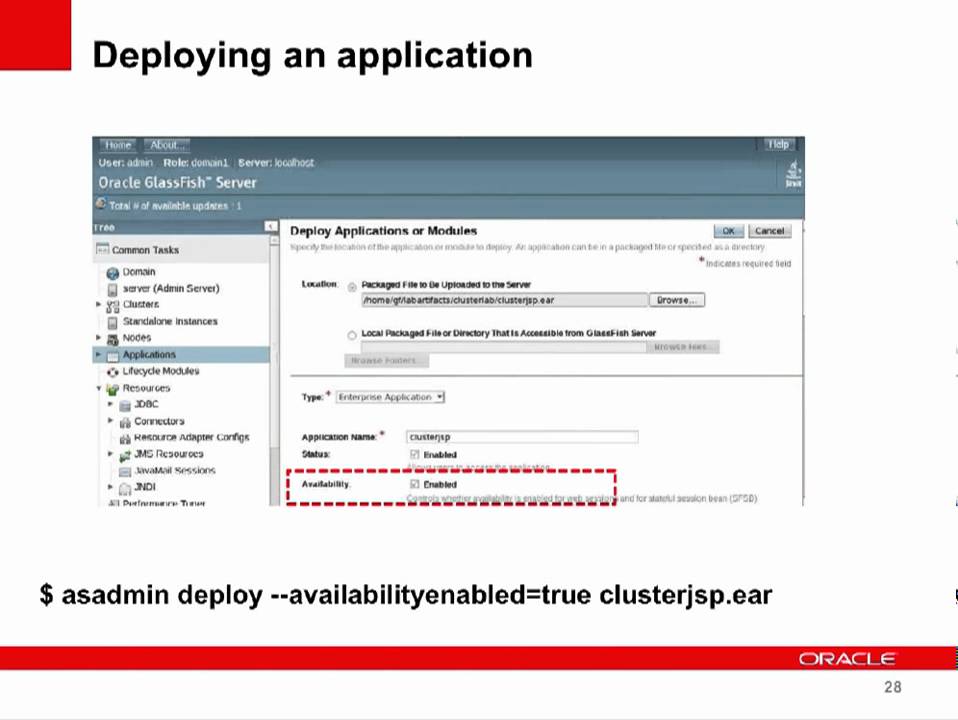The width and height of the screenshot is (958, 720).
Task: Open the Home tab
Action: pos(118,145)
